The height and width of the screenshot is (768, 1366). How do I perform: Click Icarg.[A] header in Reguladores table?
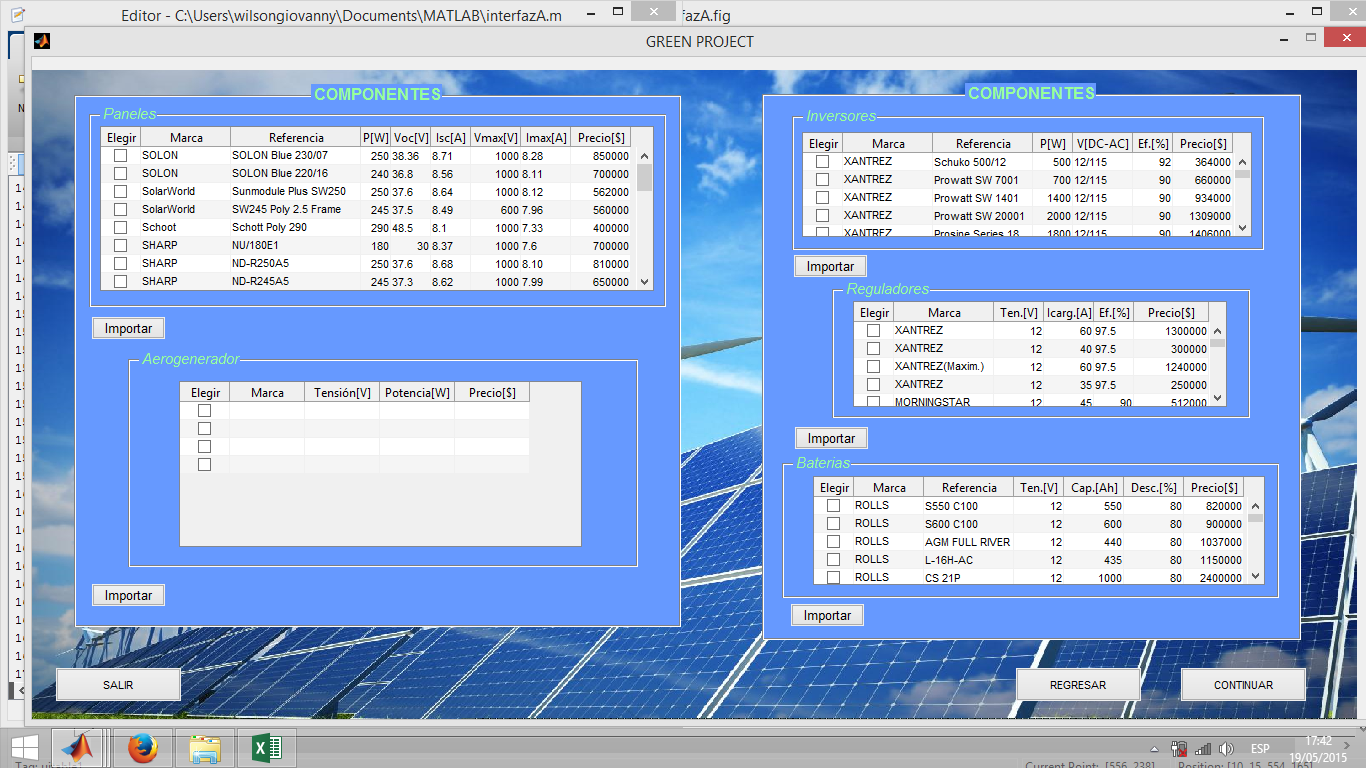coord(1068,313)
